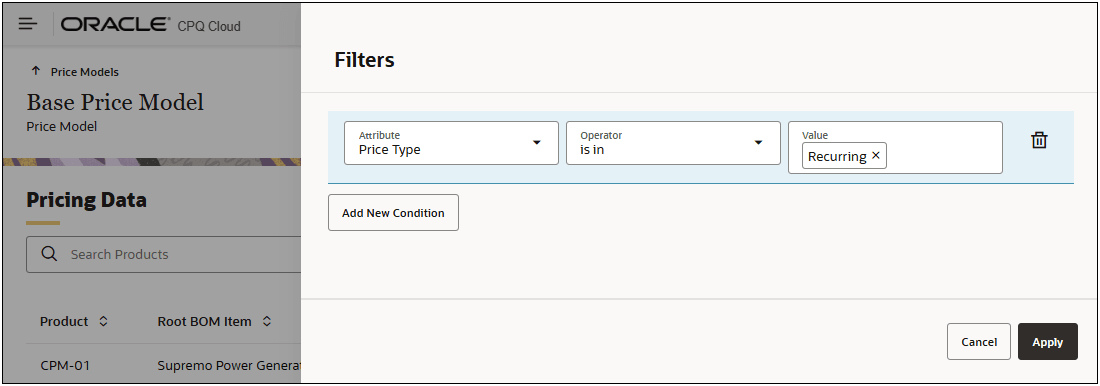1100x386 pixels.
Task: Open the hamburger navigation menu
Action: coord(28,25)
